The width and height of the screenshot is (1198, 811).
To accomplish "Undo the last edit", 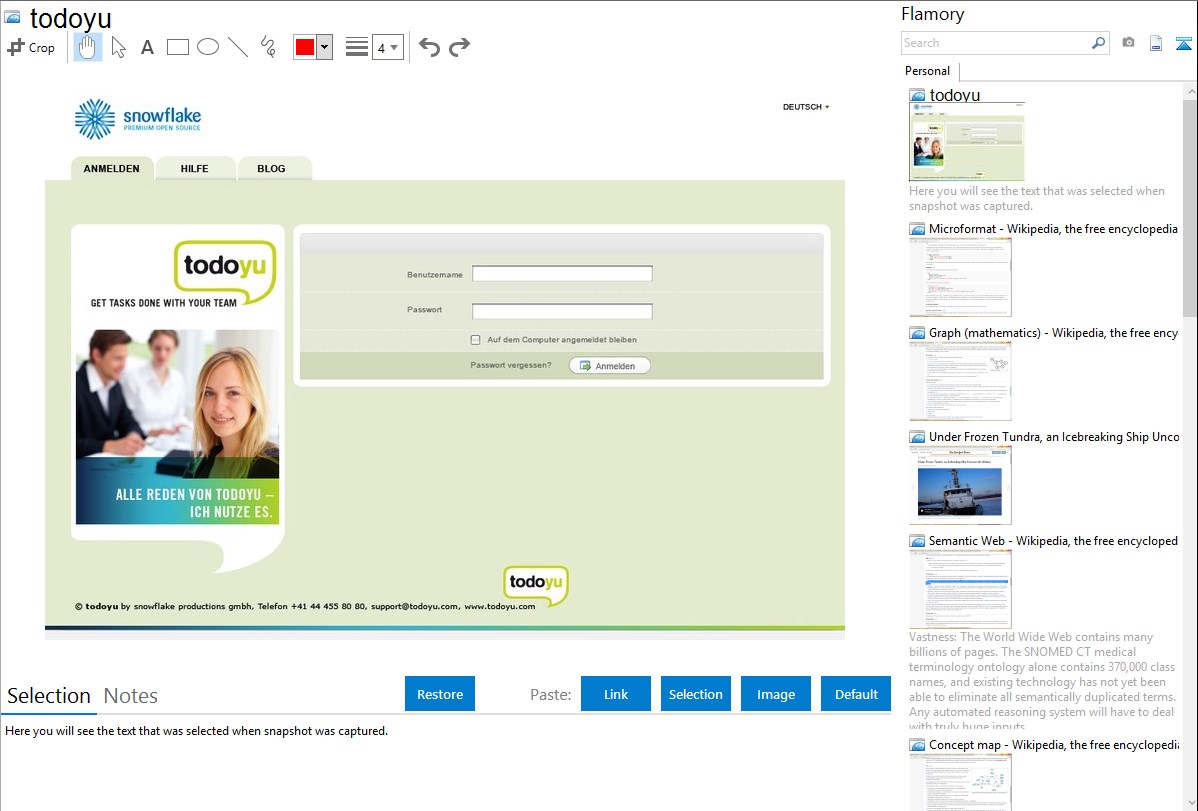I will (429, 47).
